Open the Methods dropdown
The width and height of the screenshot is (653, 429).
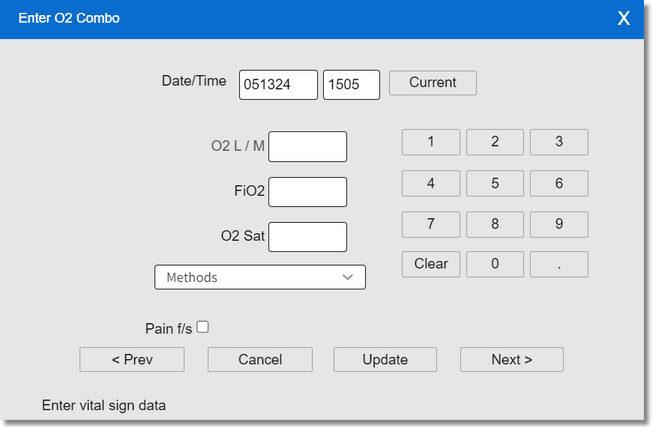260,277
